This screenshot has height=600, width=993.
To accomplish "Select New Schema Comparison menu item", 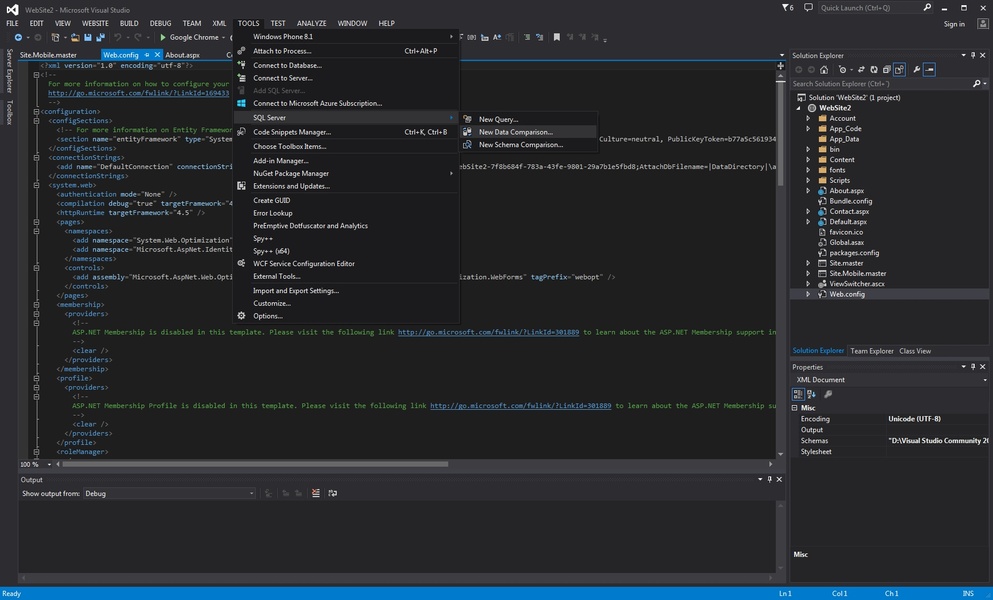I will coord(520,145).
